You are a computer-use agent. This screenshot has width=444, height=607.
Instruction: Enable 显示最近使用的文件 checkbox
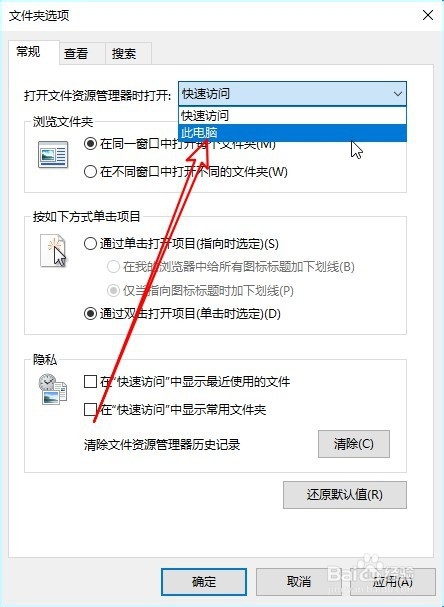pyautogui.click(x=90, y=381)
